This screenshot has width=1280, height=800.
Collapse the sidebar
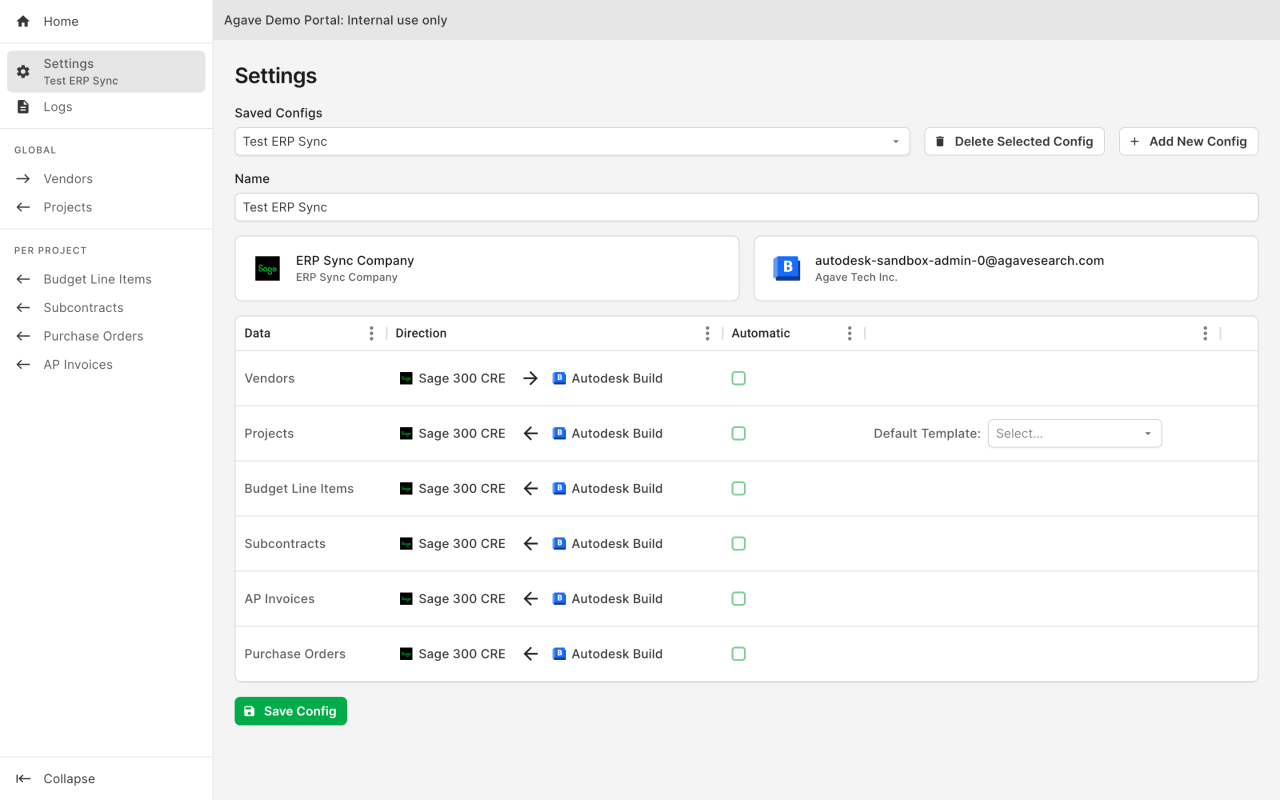tap(106, 779)
